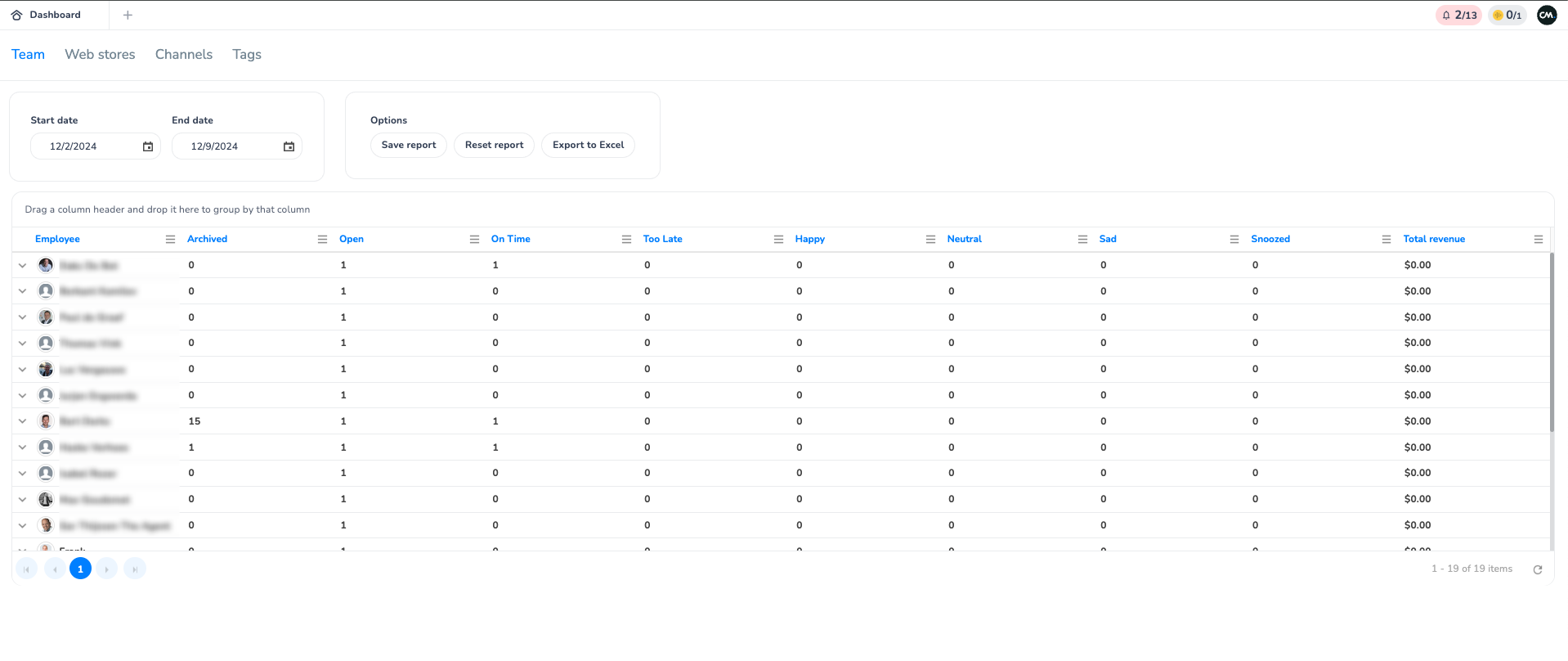This screenshot has width=1568, height=661.
Task: Open the Total revenue column menu
Action: coord(1538,239)
